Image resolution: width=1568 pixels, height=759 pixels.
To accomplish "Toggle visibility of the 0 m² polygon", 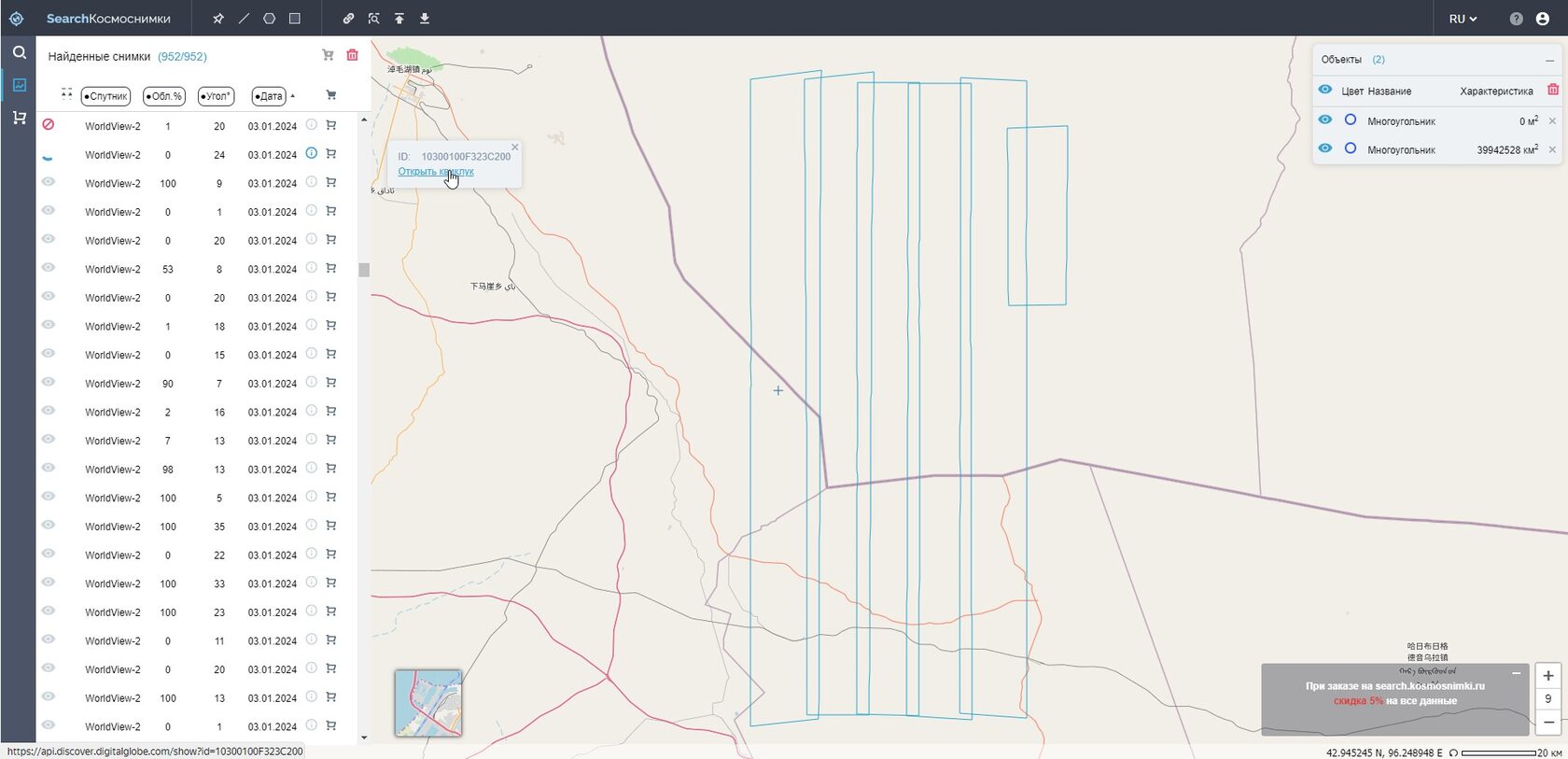I will (1324, 120).
